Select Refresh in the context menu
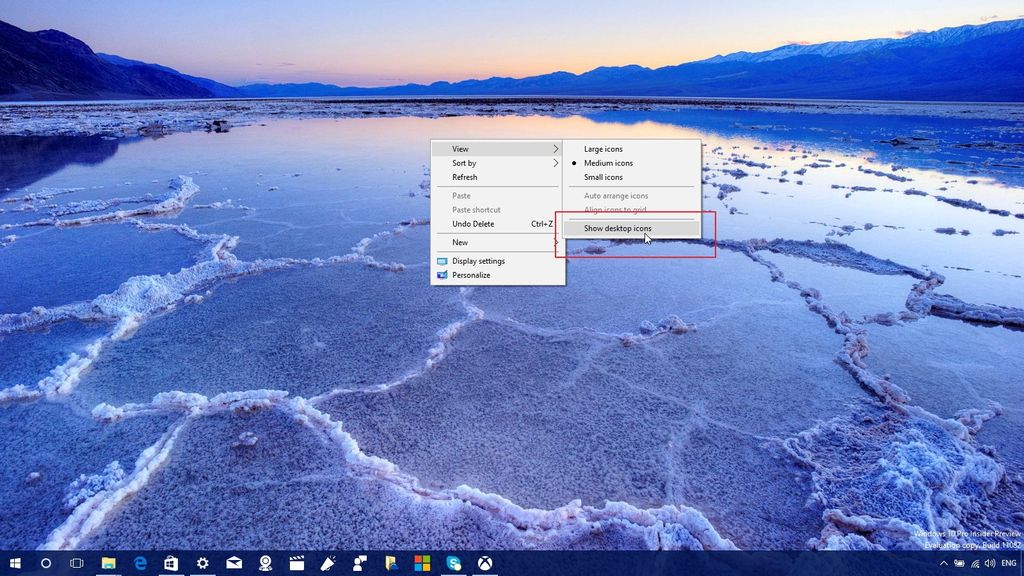The image size is (1024, 576). pos(463,177)
